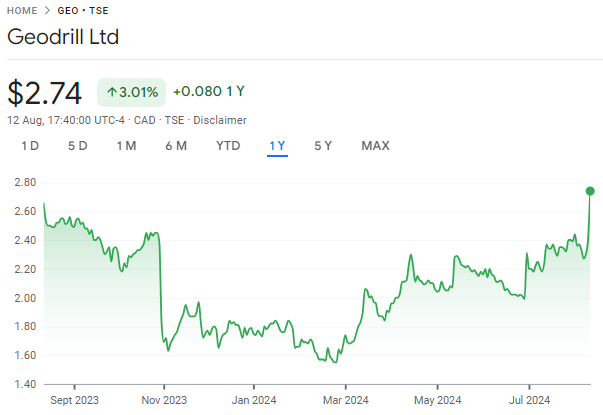Click the 1.40 y-axis value
Image resolution: width=603 pixels, height=415 pixels.
(x=25, y=384)
